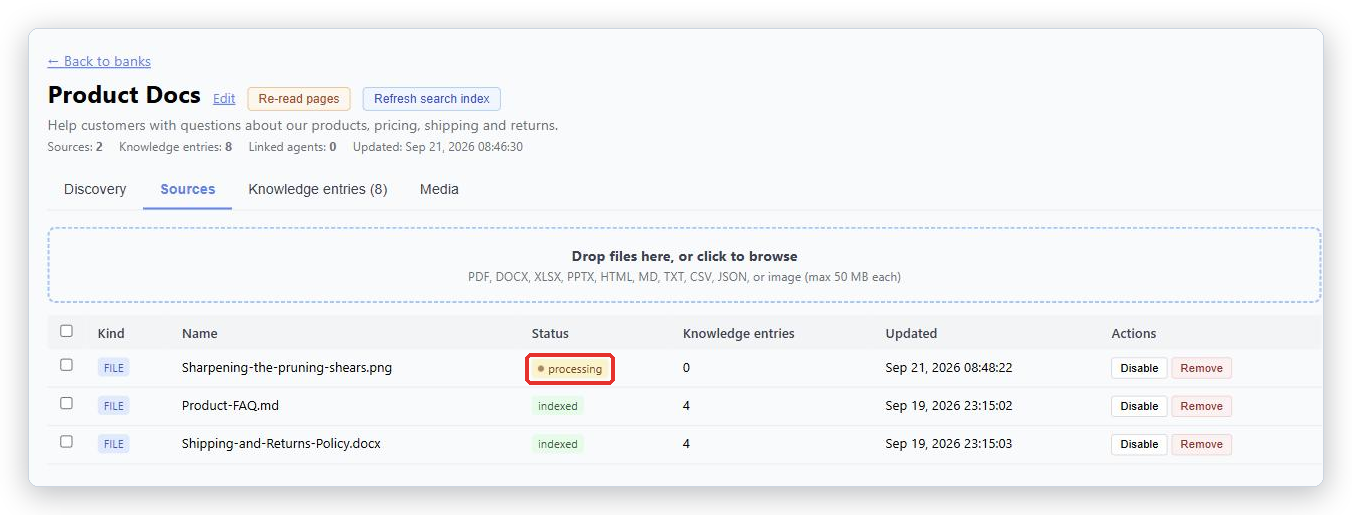Viewport: 1352px width, 515px height.
Task: Click the Edit link beside Product Docs
Action: point(224,99)
